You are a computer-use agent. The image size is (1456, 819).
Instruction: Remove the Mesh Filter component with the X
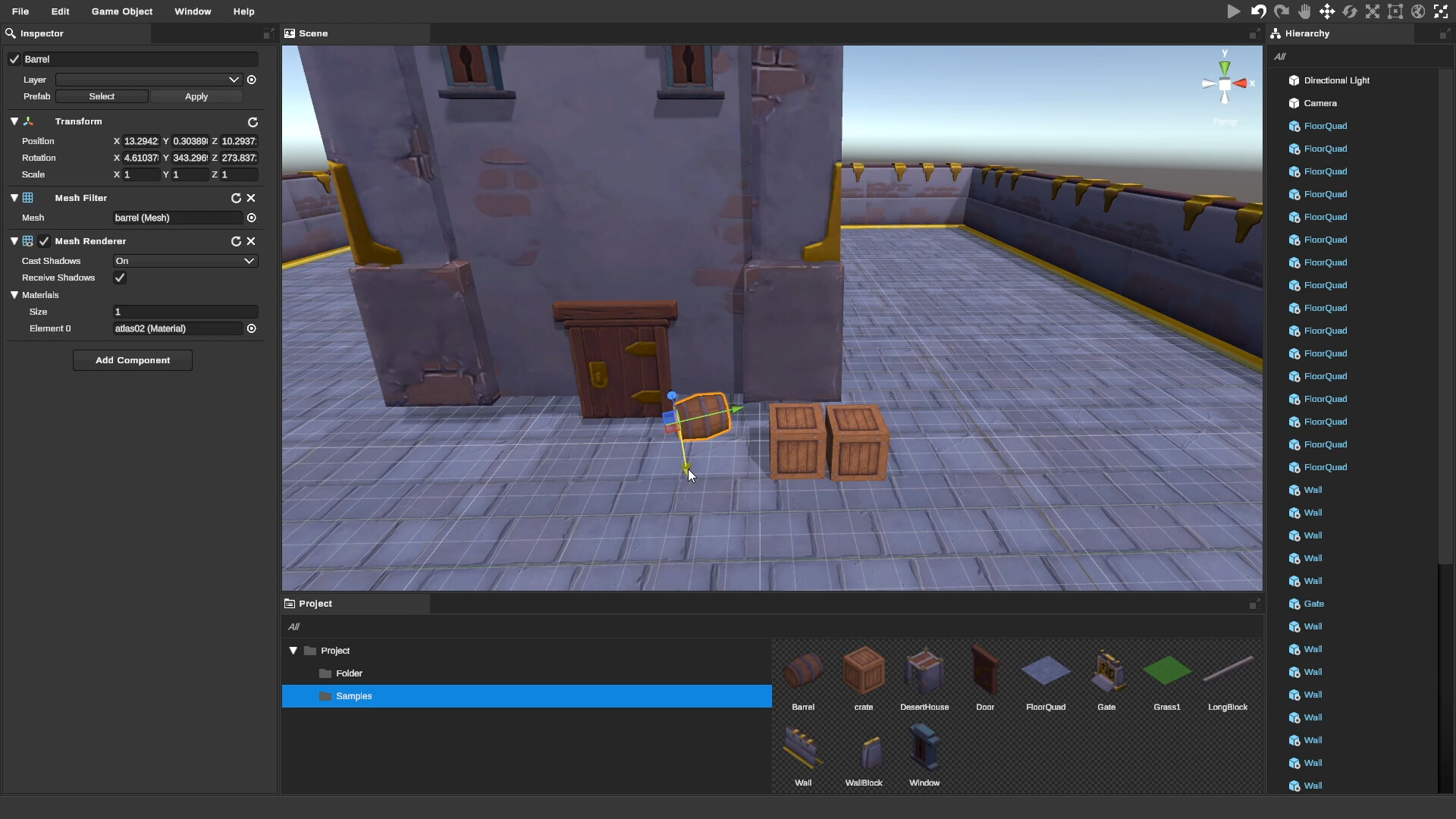252,198
